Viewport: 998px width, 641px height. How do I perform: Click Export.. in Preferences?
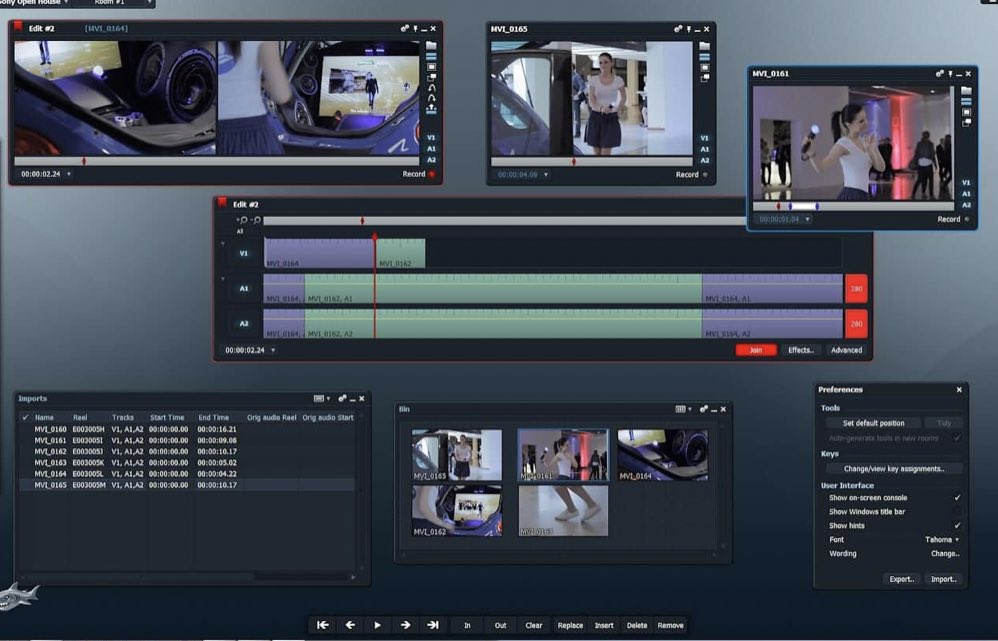(x=902, y=579)
